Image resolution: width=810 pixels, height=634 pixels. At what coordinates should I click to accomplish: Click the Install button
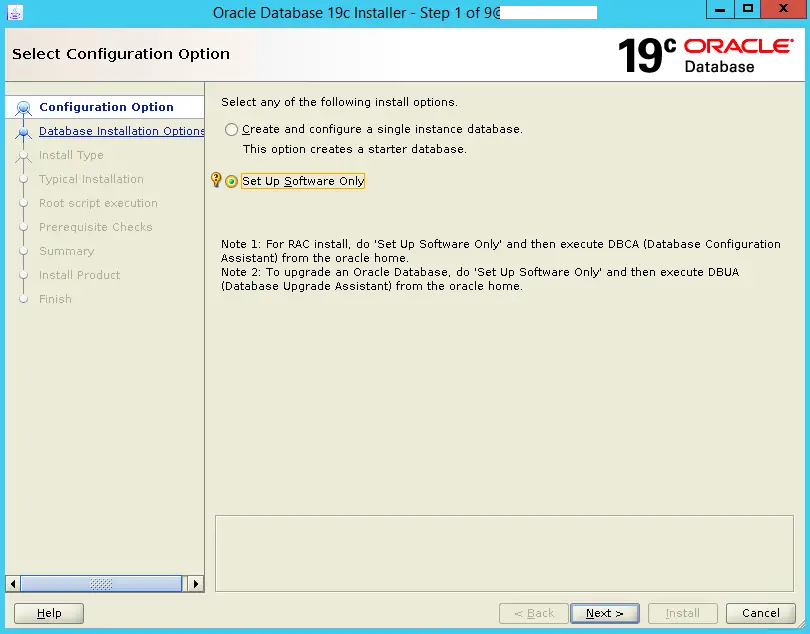tap(682, 613)
